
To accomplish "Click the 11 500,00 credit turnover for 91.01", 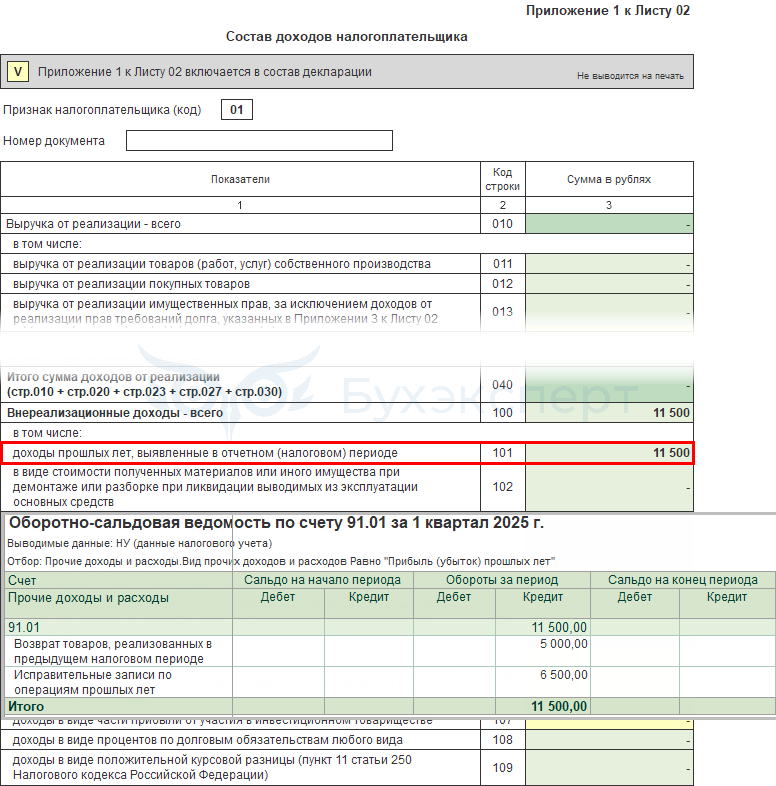I will pyautogui.click(x=559, y=627).
